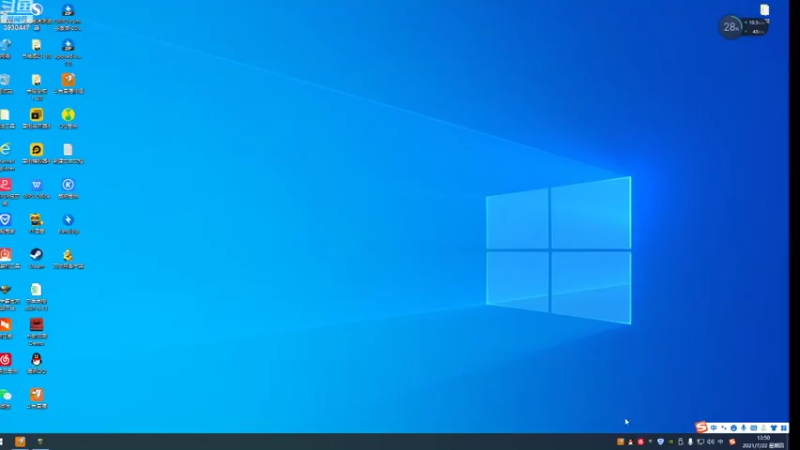Open the red PDF app icon
The width and height of the screenshot is (800, 450).
(x=6, y=185)
